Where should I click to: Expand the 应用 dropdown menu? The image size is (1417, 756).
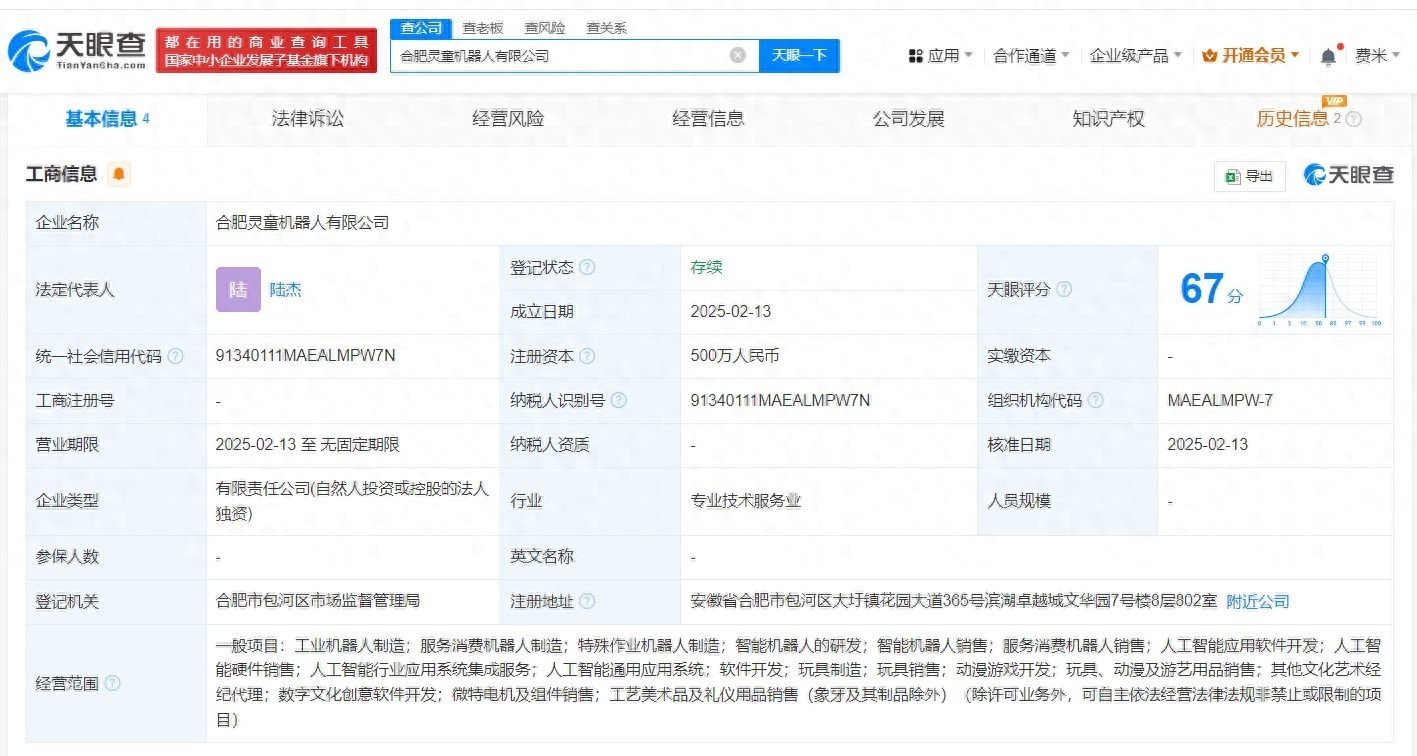[x=940, y=56]
